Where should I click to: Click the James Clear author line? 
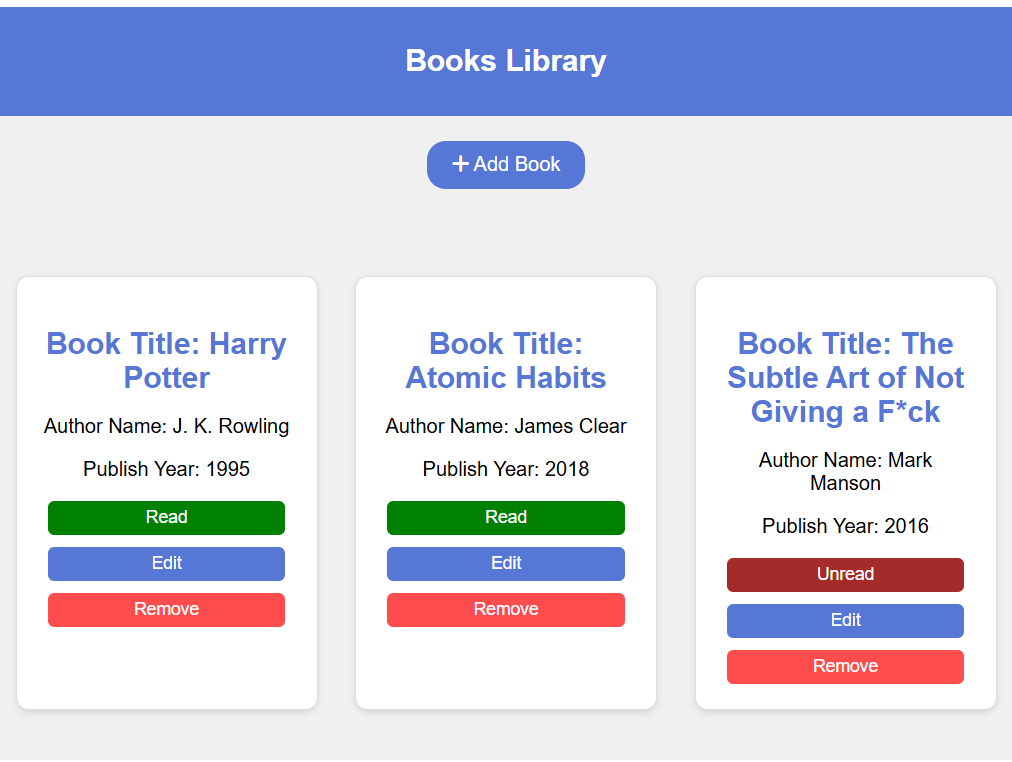pos(506,427)
